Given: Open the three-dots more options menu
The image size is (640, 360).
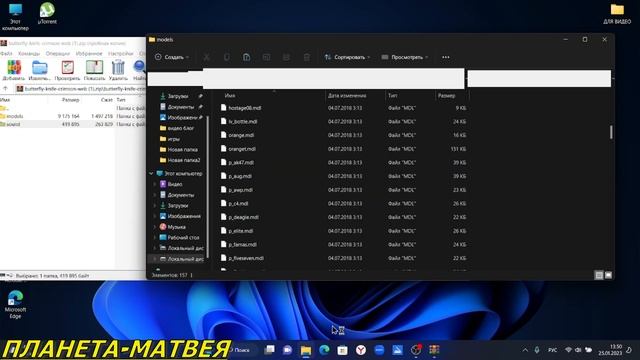Looking at the screenshot, I should tap(446, 57).
